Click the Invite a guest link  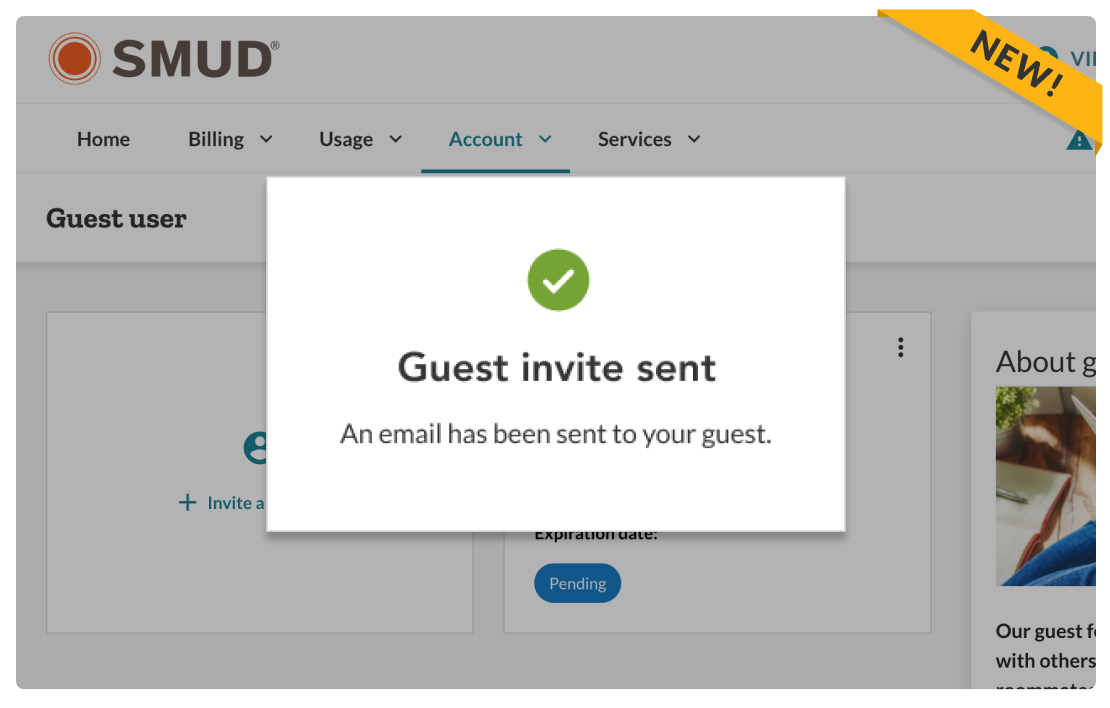click(x=233, y=502)
